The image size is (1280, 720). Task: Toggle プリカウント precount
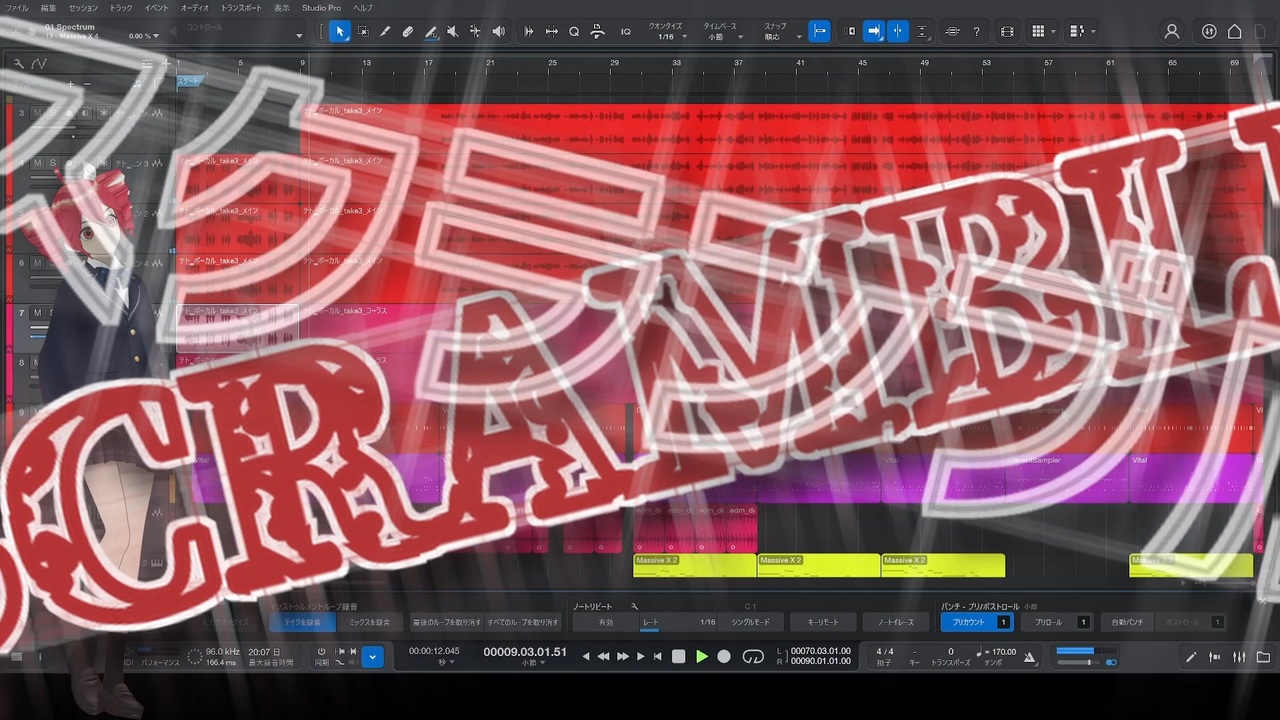[x=976, y=622]
